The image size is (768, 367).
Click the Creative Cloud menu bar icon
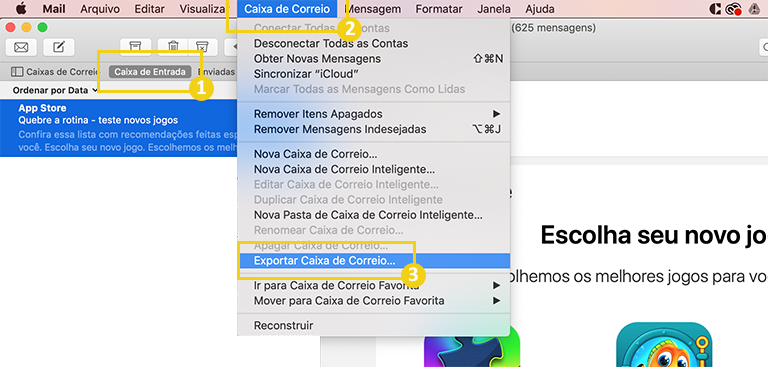point(733,9)
